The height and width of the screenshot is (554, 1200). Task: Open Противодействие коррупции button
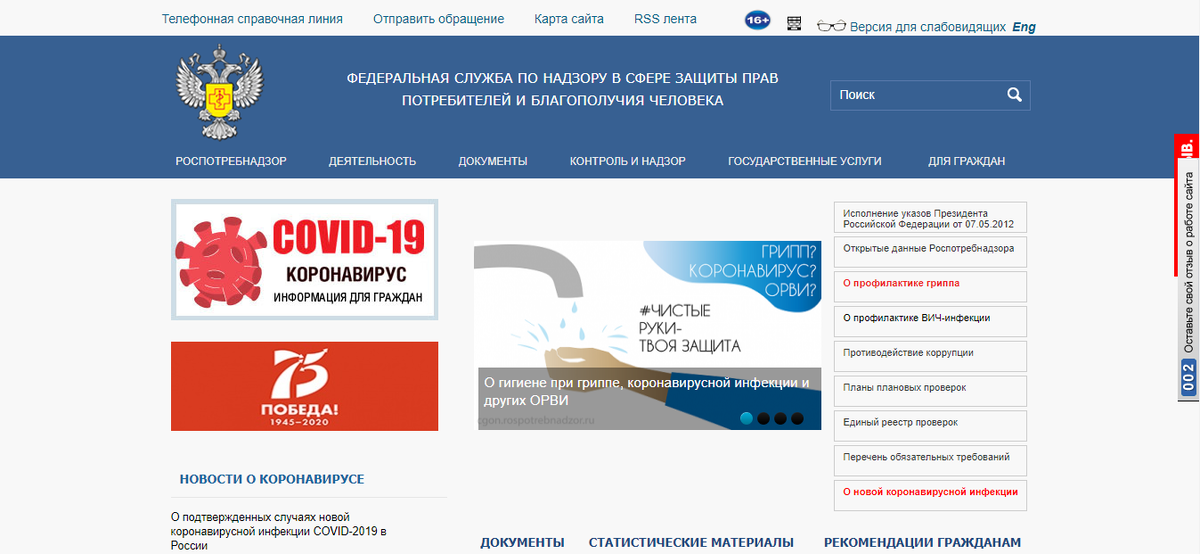pyautogui.click(x=930, y=356)
